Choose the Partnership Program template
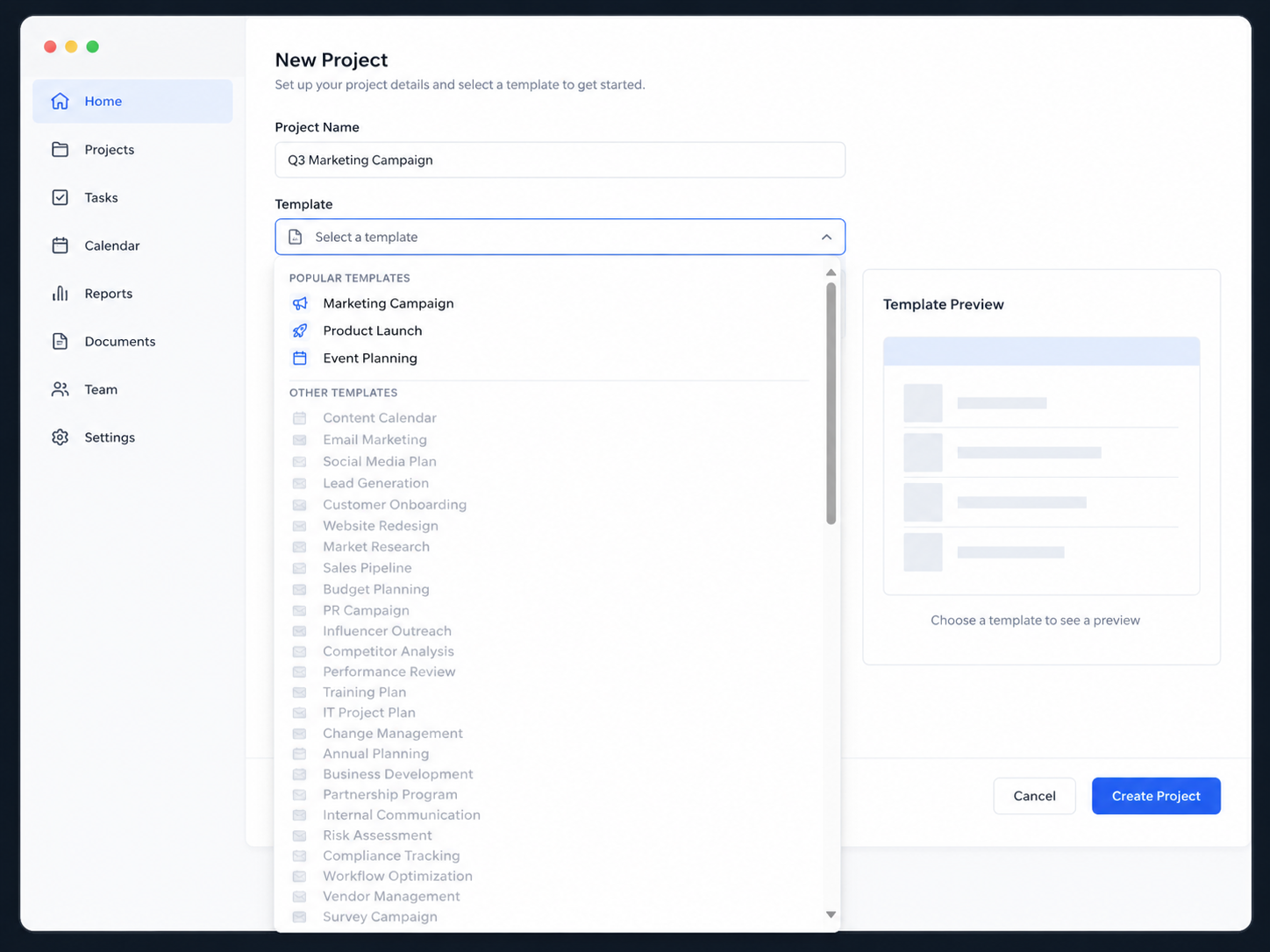Screen dimensions: 1270x952 550,794
